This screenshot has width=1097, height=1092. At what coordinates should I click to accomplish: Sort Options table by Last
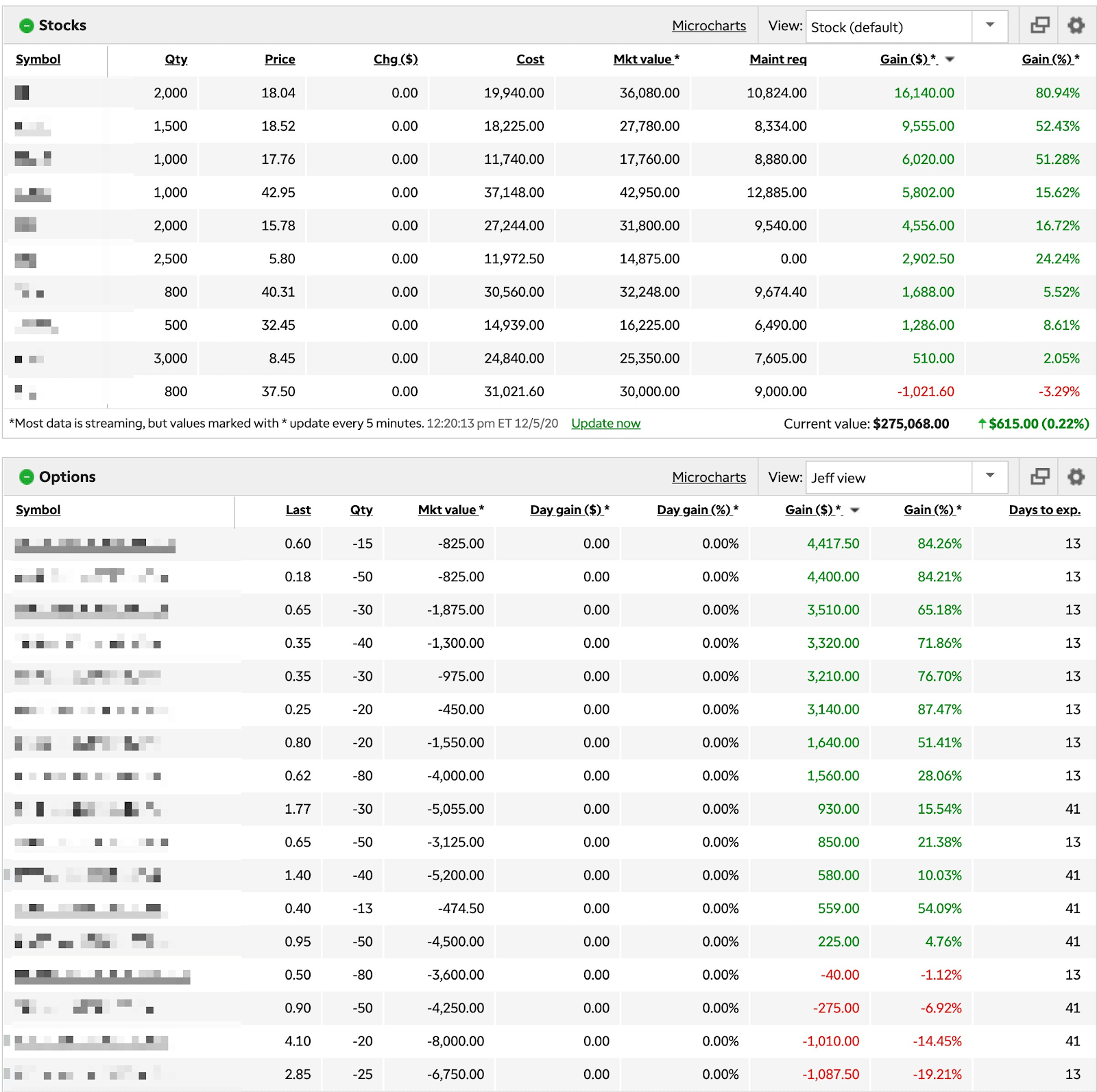[298, 510]
